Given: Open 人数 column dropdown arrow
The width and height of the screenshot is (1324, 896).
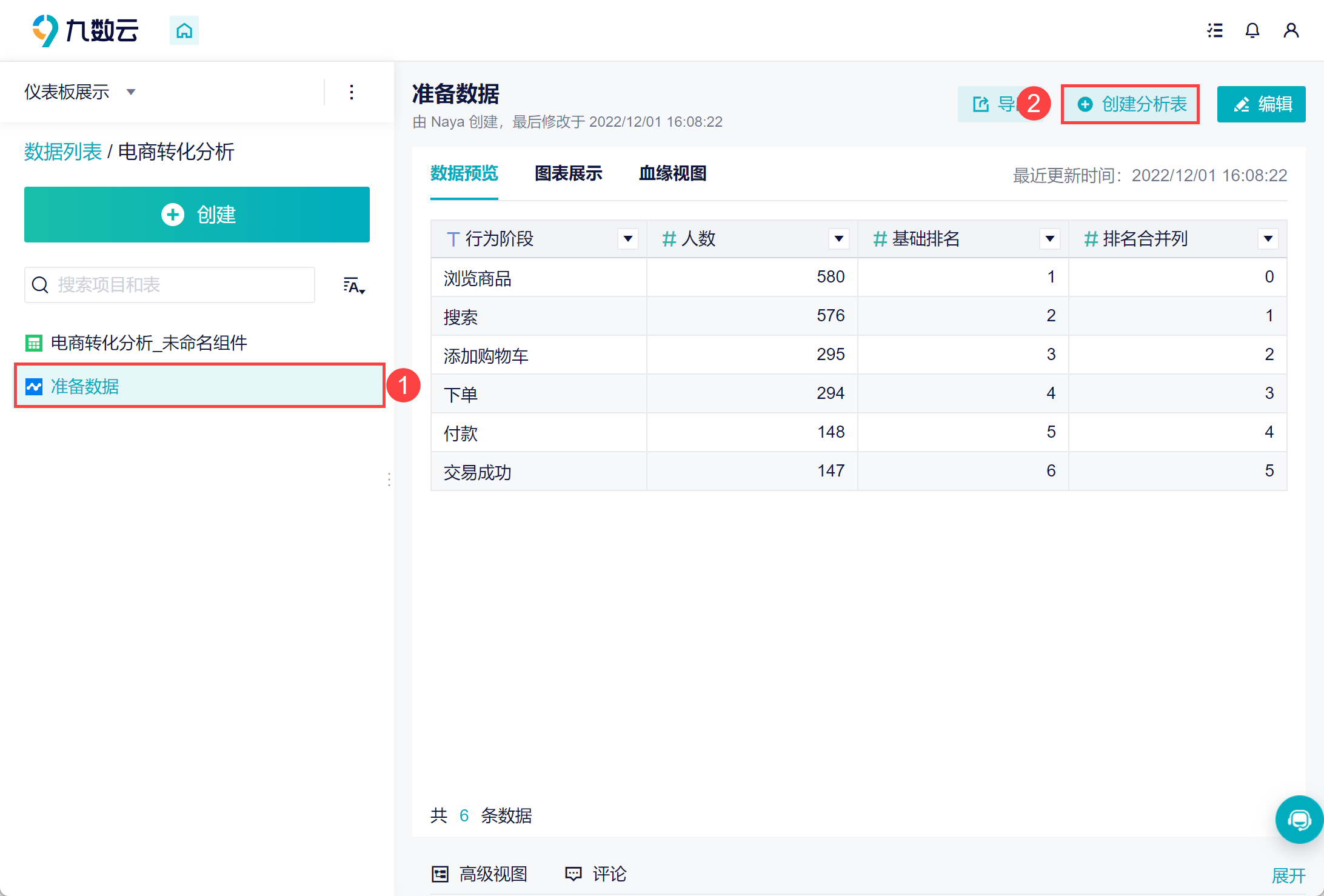Looking at the screenshot, I should tap(839, 239).
